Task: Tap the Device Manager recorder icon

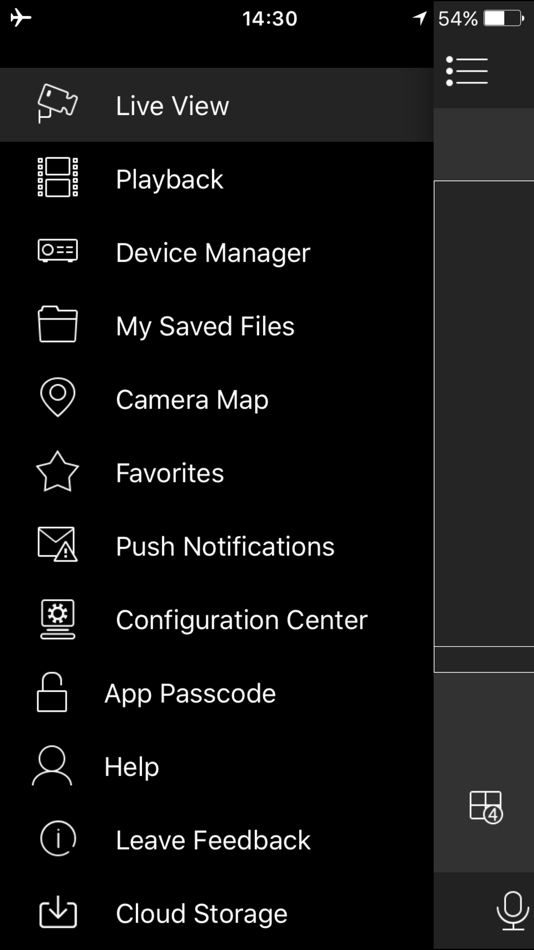Action: (58, 250)
